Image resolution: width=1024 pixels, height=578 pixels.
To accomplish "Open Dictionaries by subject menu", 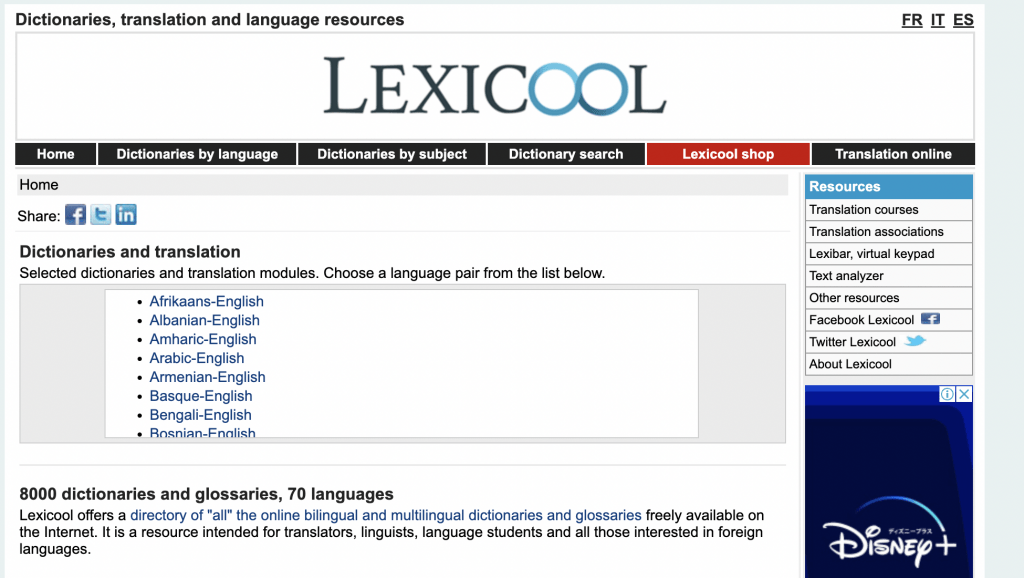I will point(392,154).
